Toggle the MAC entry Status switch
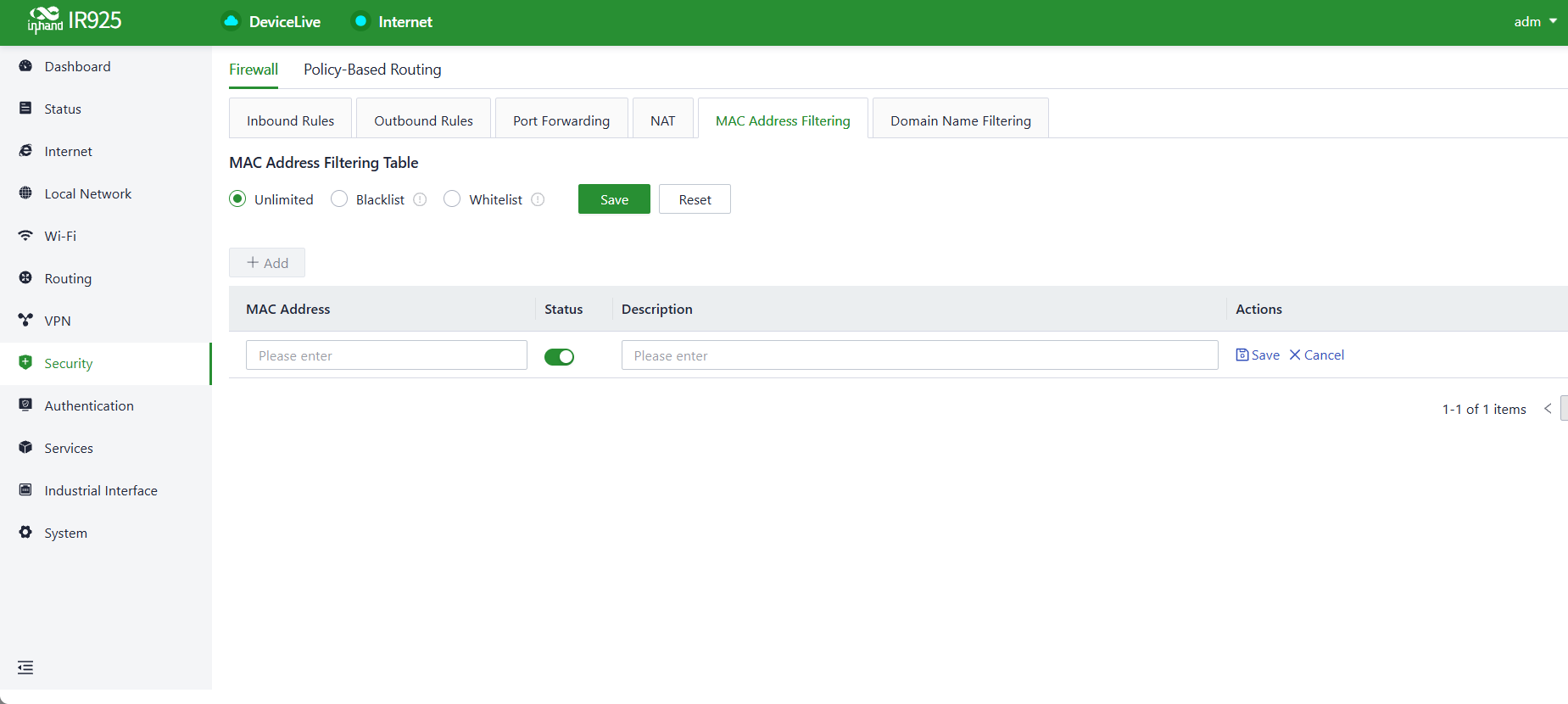The width and height of the screenshot is (1568, 704). coord(559,357)
